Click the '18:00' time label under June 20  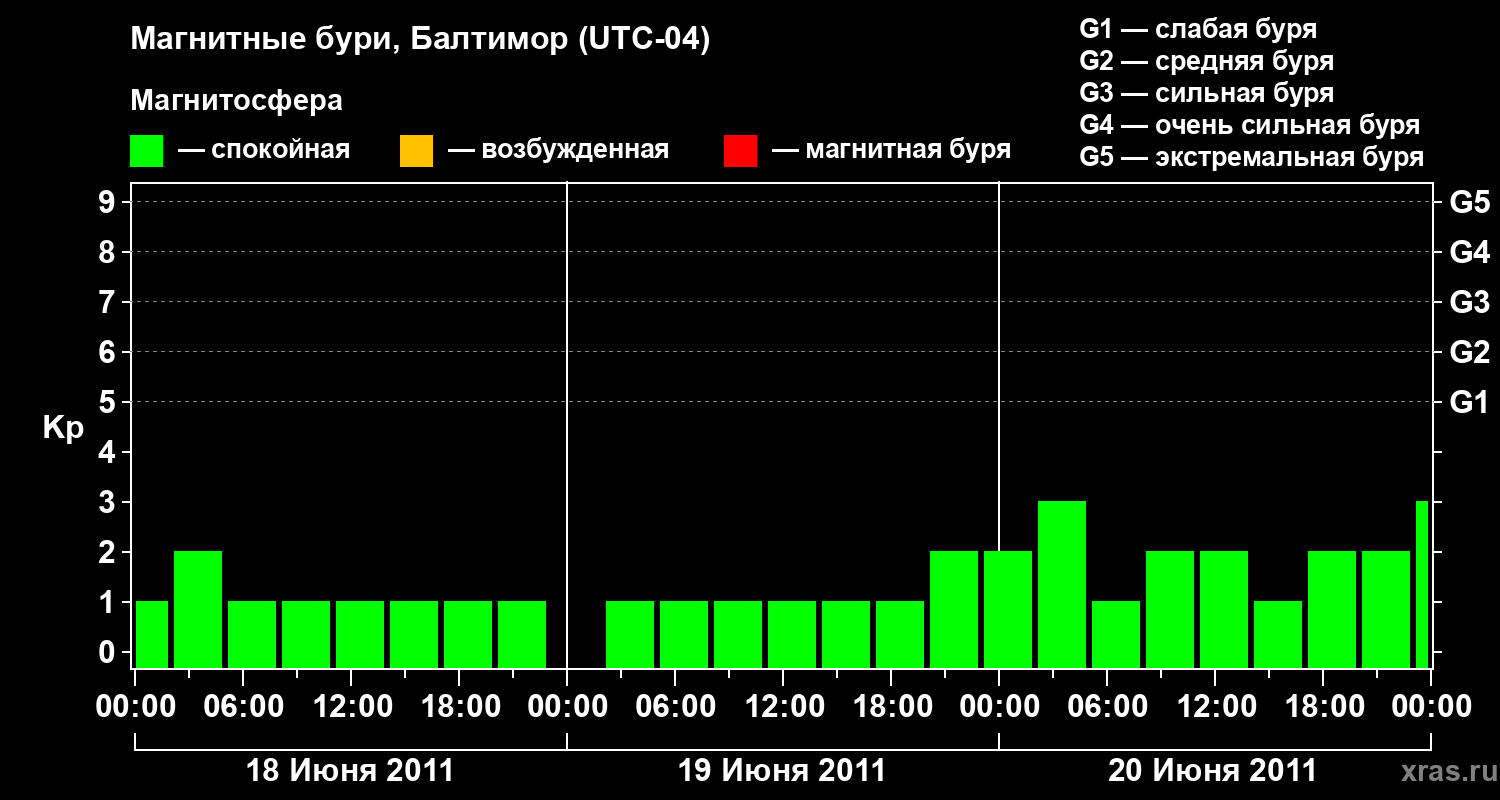[1323, 707]
